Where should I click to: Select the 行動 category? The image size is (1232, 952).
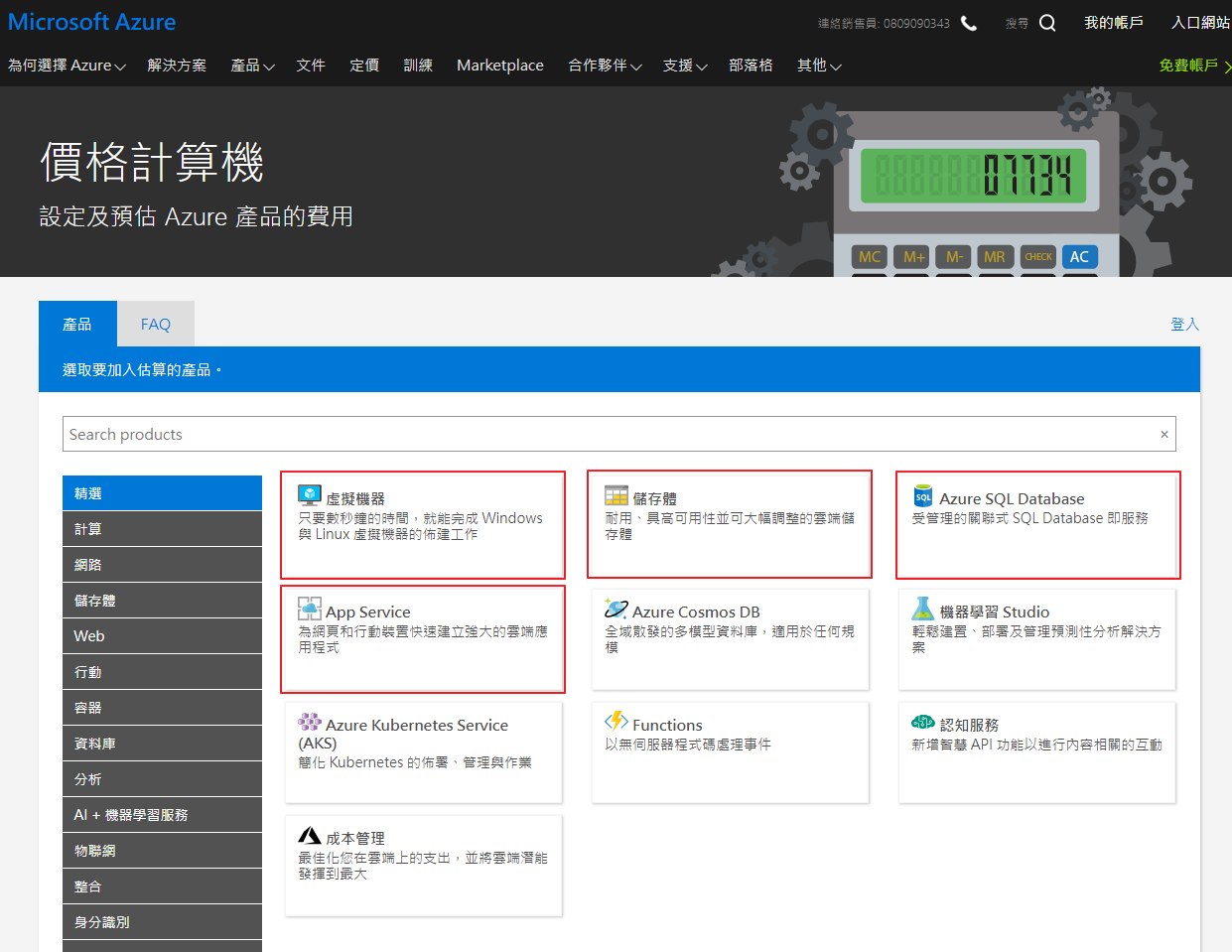pos(162,672)
